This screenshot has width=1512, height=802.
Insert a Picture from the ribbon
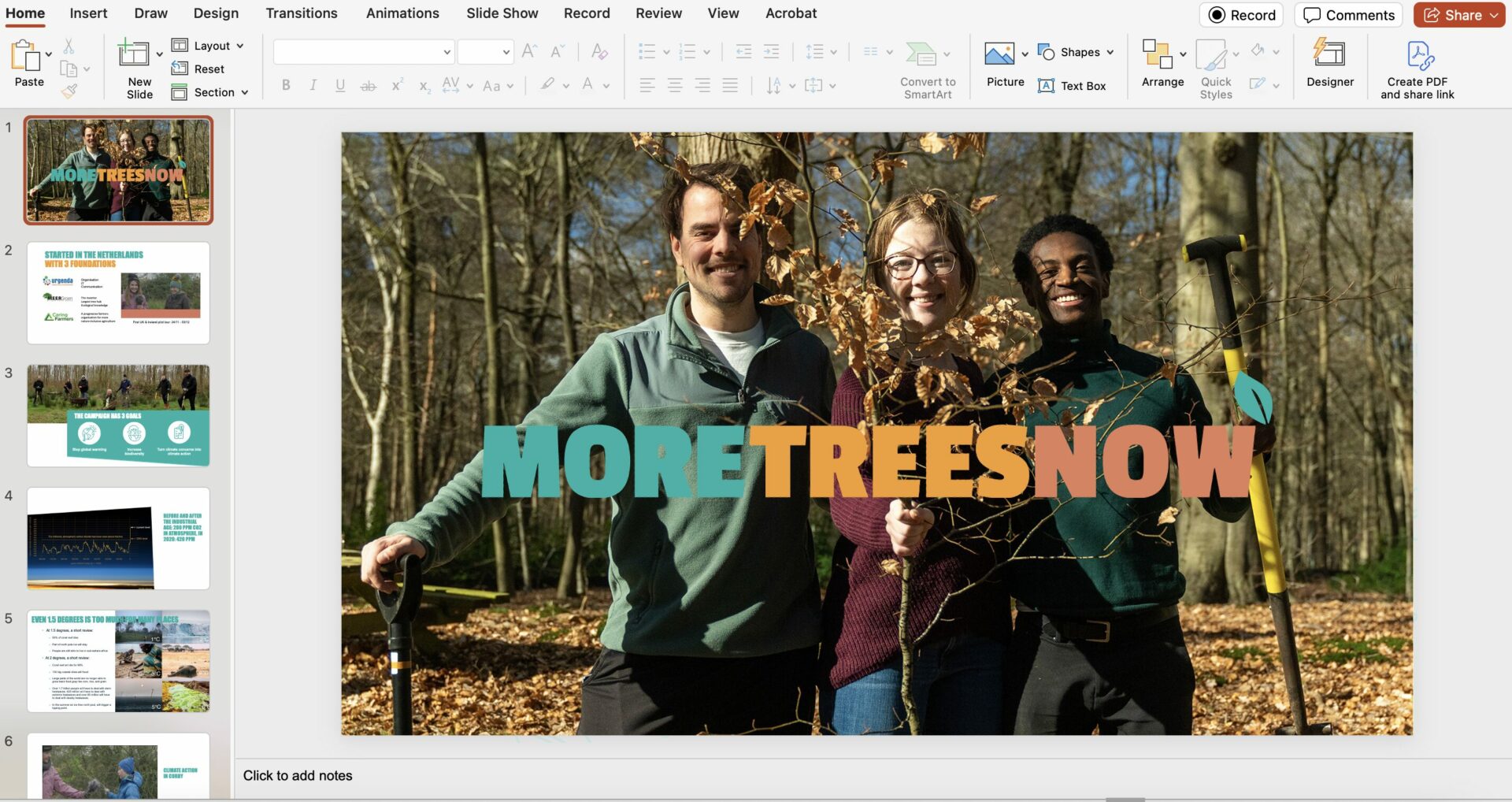point(999,54)
